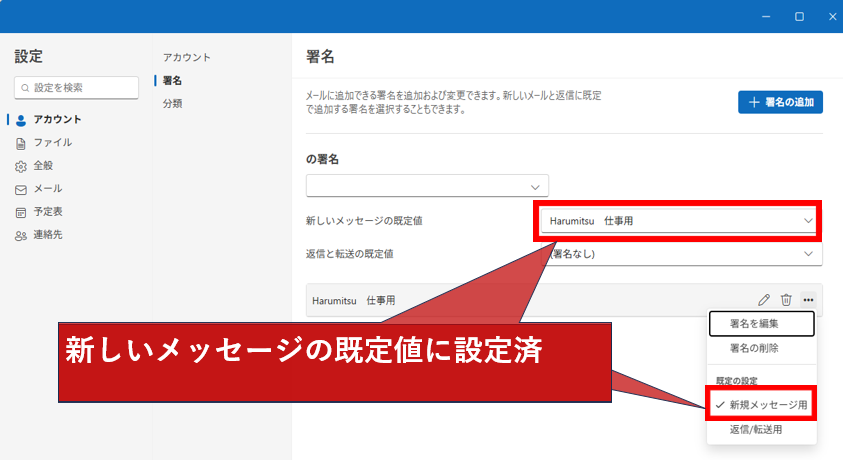
Task: Open 全般 general settings
Action: [43, 165]
